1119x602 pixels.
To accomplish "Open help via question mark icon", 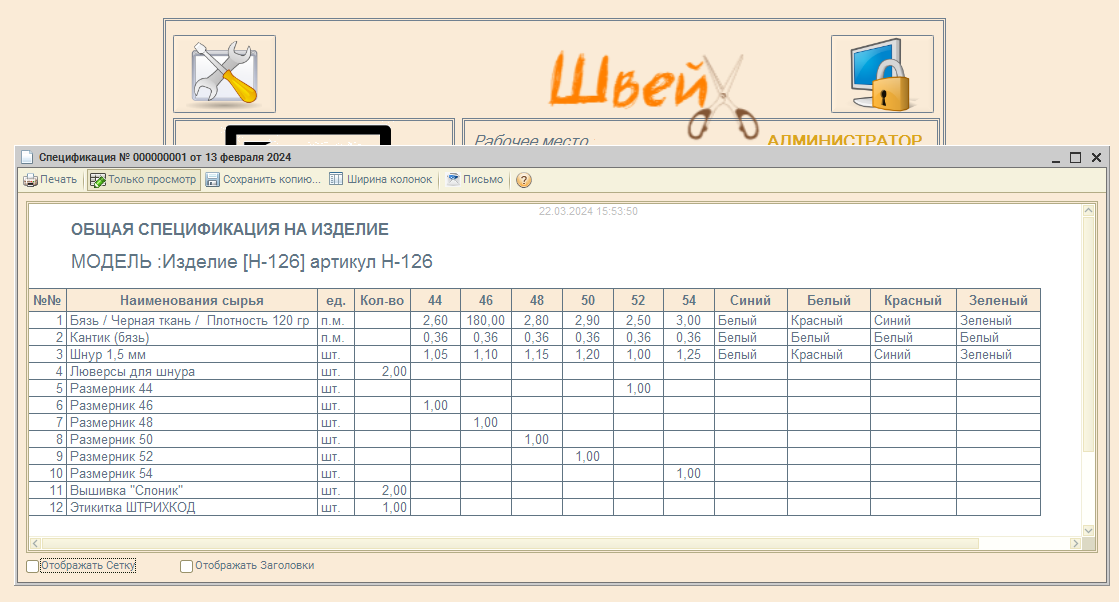I will click(x=524, y=180).
